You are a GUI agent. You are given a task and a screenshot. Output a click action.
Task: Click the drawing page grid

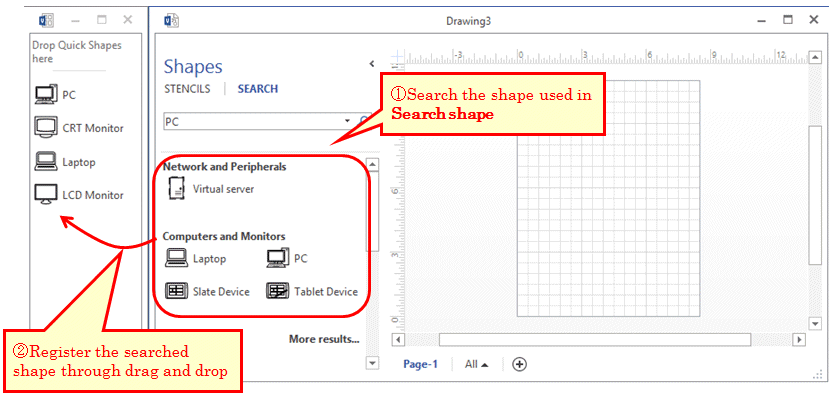[x=608, y=198]
